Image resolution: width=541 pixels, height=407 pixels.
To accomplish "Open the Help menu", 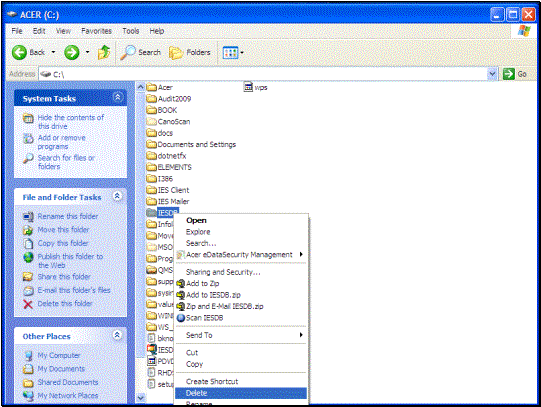I will pyautogui.click(x=157, y=31).
